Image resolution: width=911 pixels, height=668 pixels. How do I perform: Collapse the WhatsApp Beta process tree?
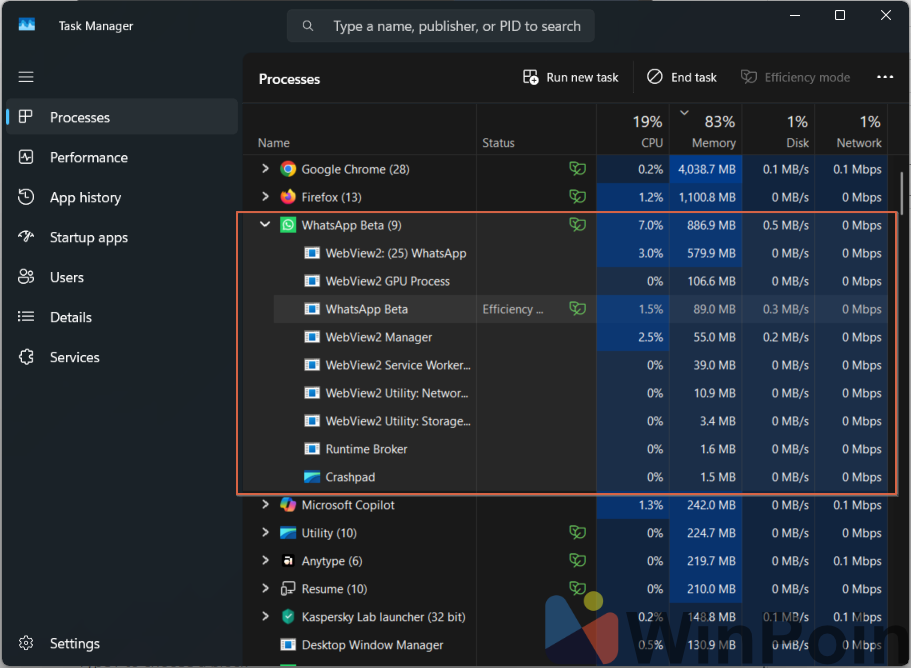click(265, 225)
